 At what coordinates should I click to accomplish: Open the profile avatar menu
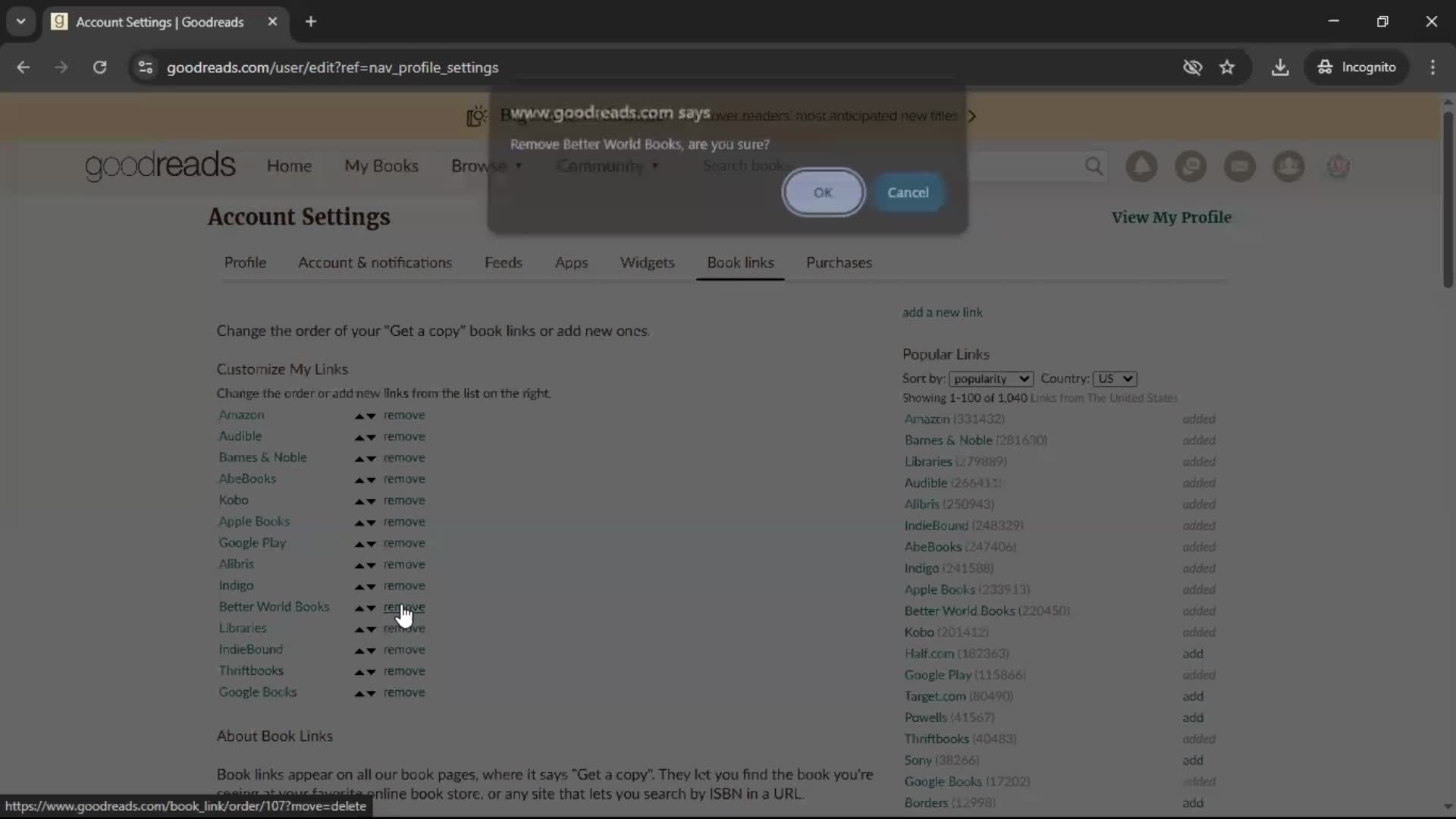pyautogui.click(x=1338, y=166)
